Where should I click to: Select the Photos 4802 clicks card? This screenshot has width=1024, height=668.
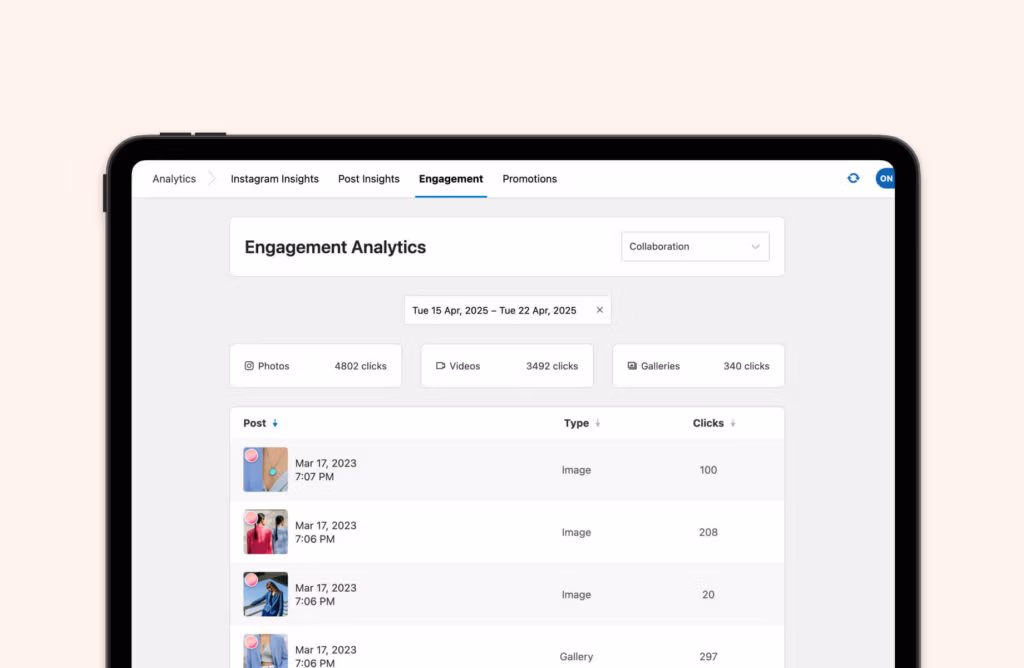coord(315,365)
